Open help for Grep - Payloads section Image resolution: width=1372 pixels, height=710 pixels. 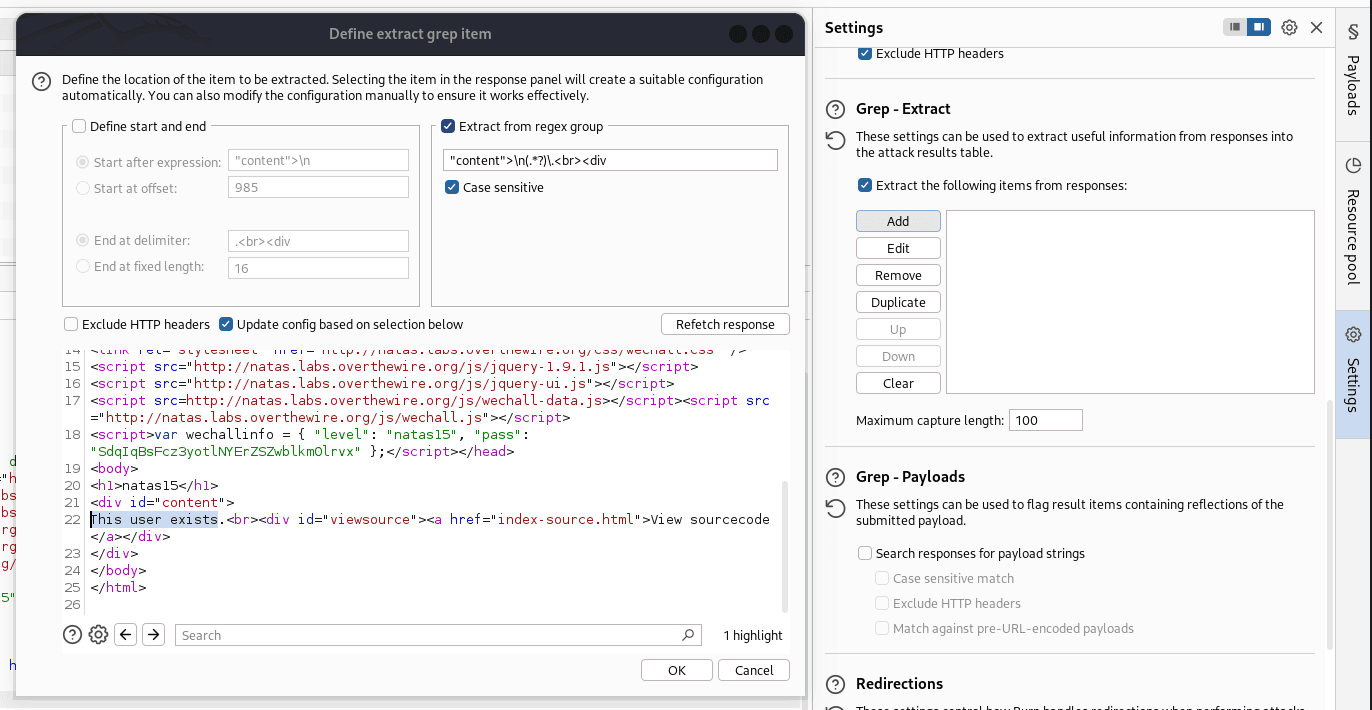tap(835, 477)
